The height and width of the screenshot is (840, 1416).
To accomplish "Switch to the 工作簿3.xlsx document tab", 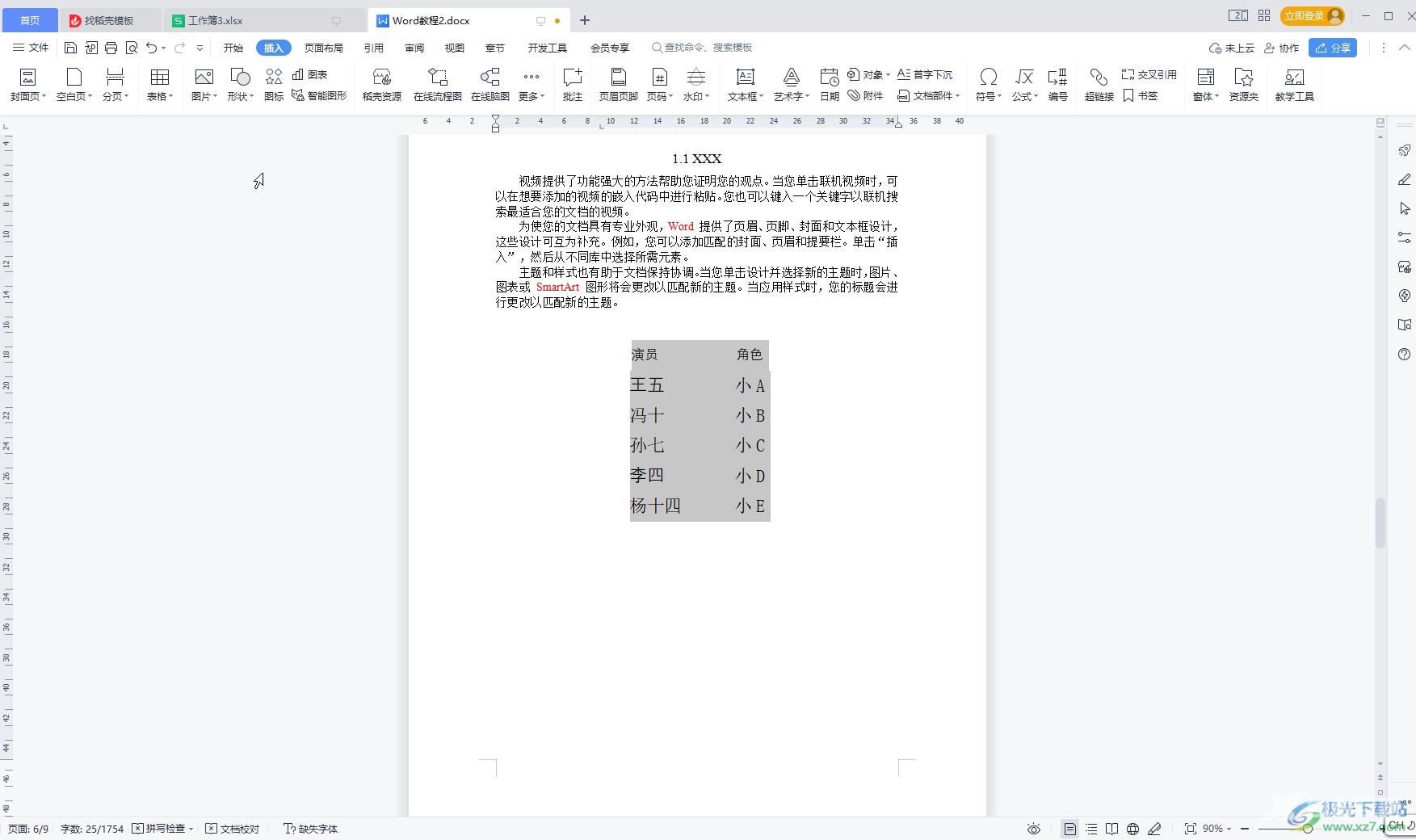I will coord(267,20).
